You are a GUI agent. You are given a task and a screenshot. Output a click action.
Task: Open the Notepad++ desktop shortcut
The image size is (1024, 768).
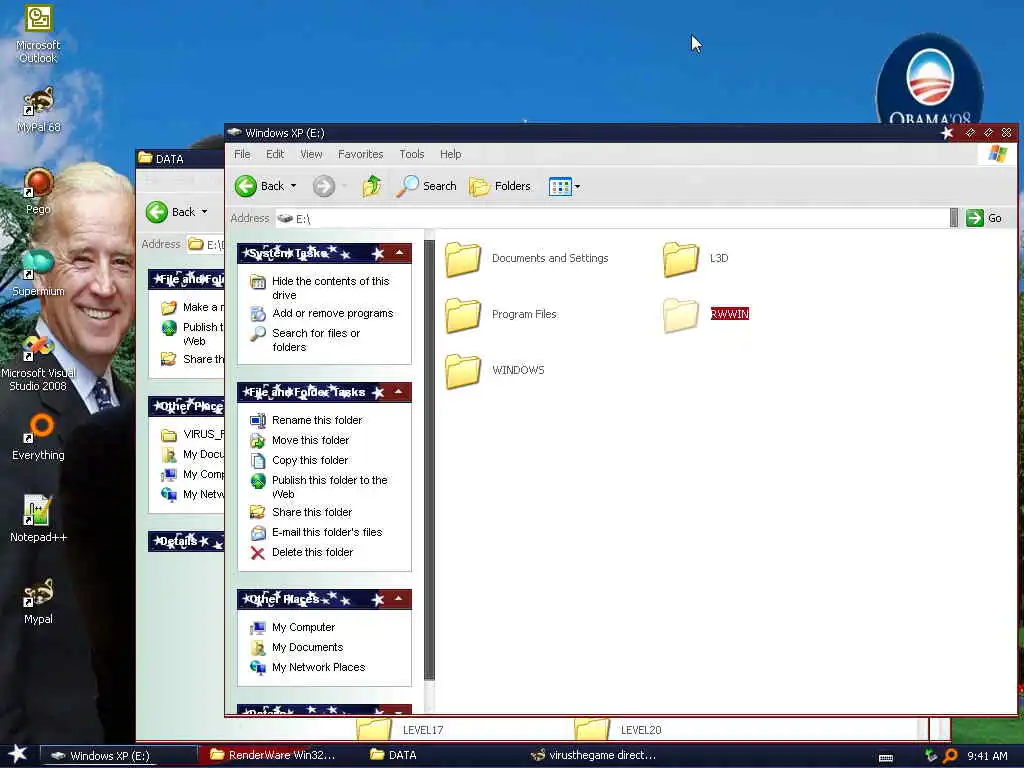[38, 519]
